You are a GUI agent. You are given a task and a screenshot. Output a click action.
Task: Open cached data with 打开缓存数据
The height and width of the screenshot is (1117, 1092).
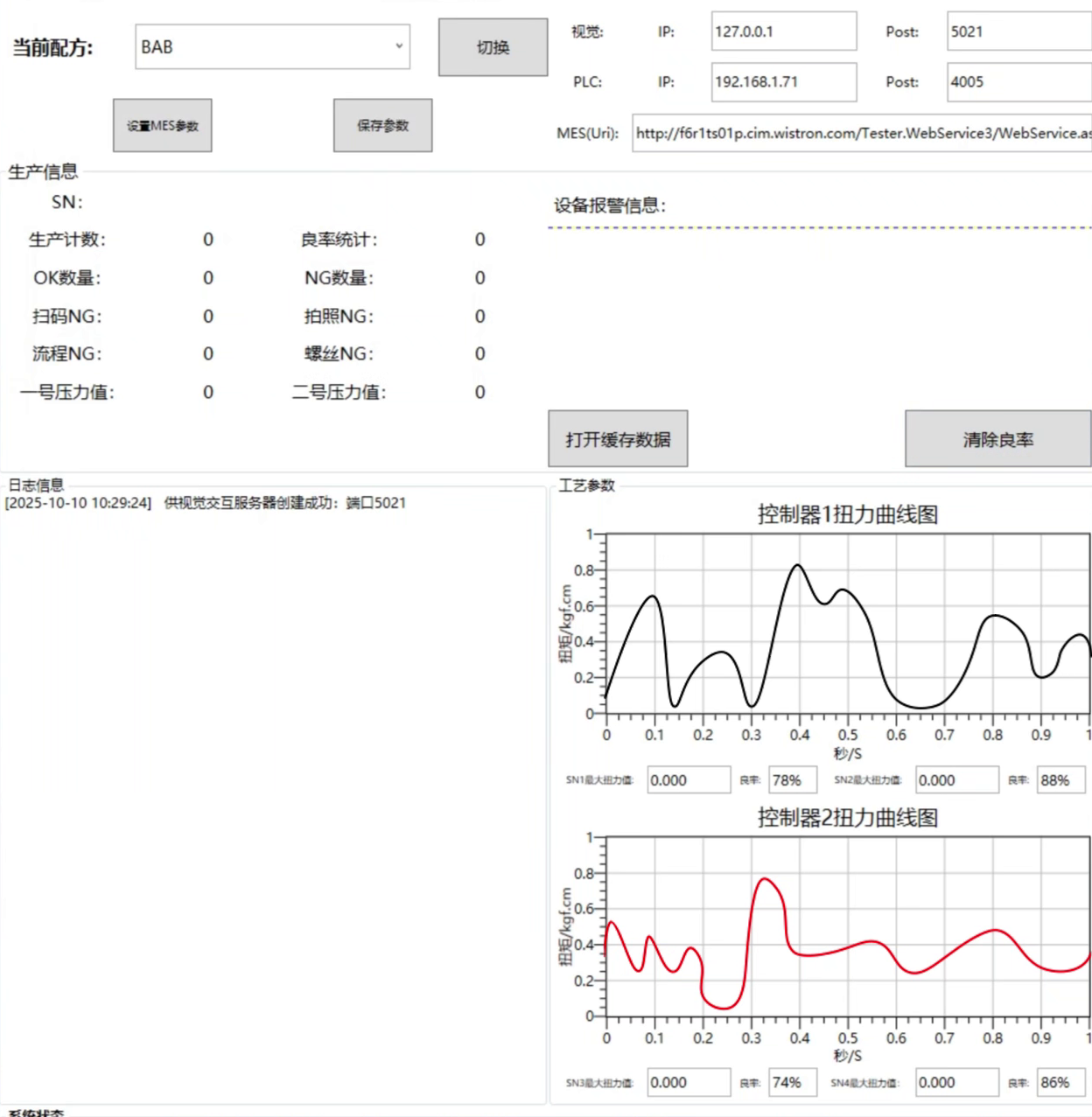(x=618, y=439)
